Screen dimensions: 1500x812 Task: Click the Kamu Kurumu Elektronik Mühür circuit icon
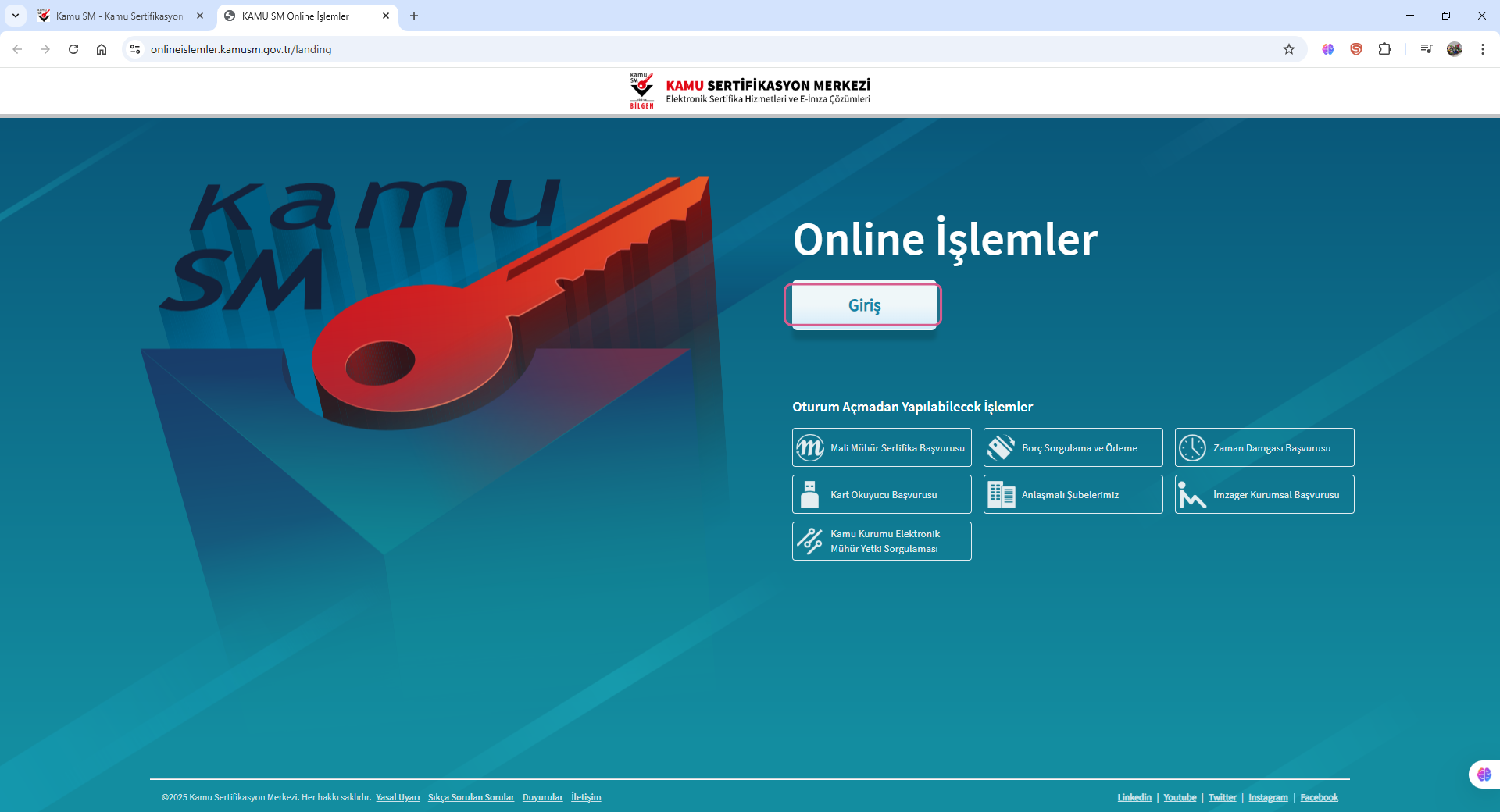coord(810,541)
